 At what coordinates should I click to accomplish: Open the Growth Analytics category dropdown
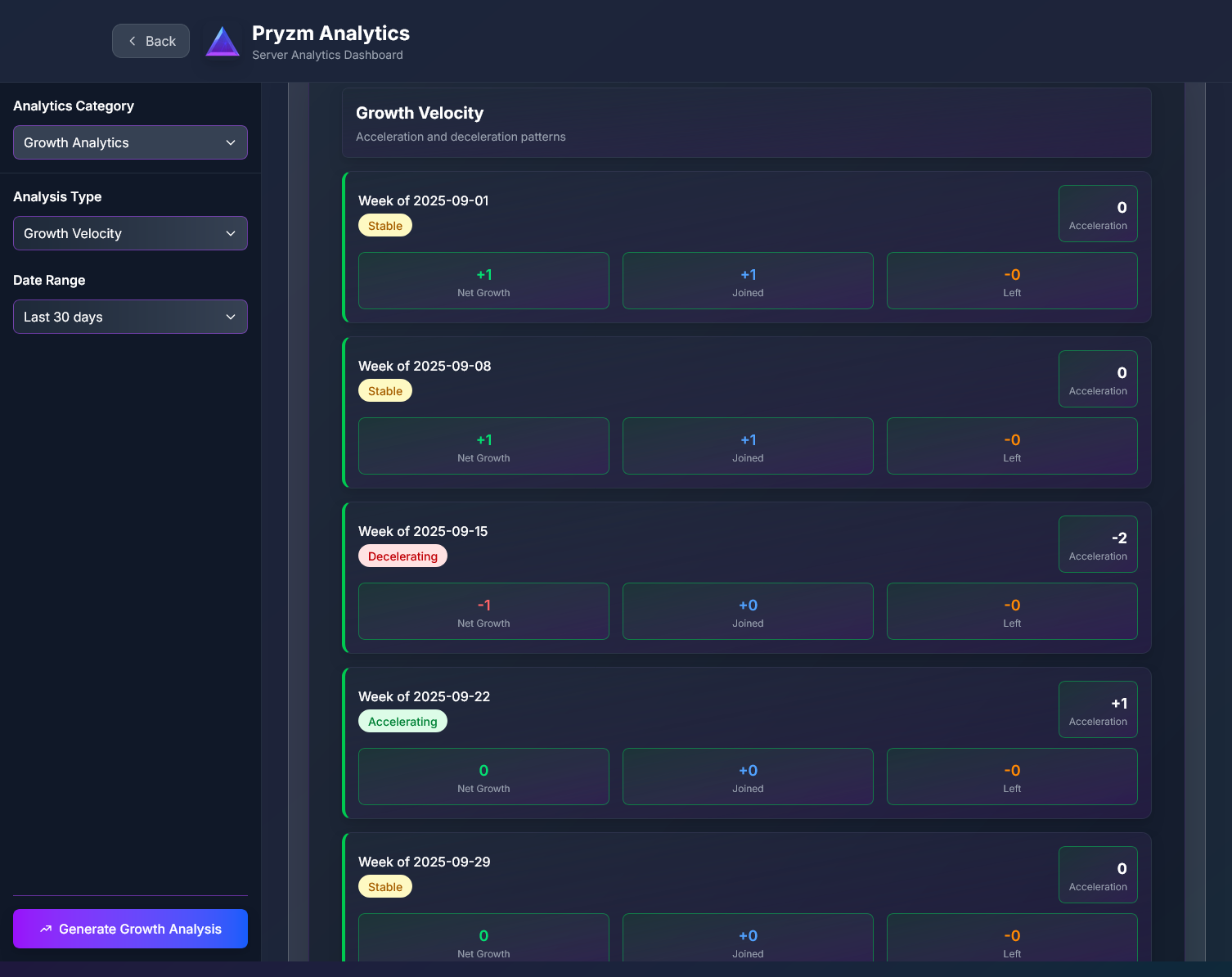pyautogui.click(x=130, y=142)
